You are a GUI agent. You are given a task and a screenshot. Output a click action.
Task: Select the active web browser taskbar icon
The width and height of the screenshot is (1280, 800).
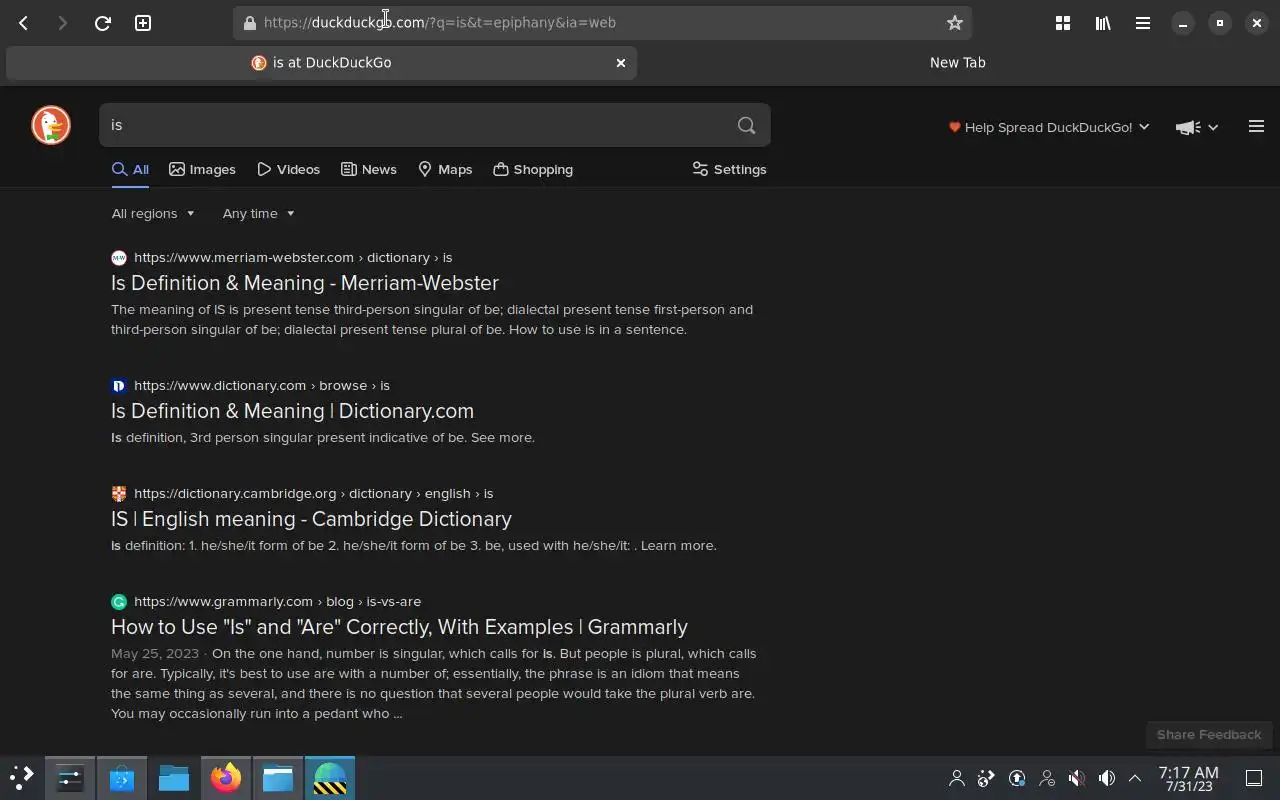[330, 778]
